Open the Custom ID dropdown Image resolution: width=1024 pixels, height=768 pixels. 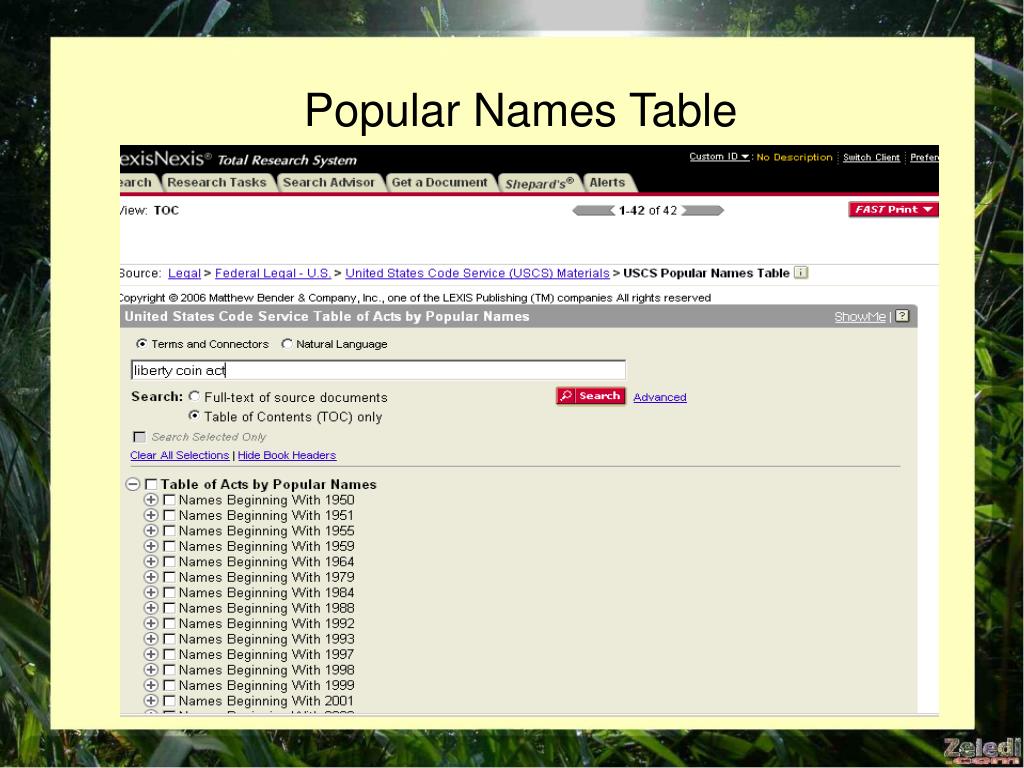[719, 157]
